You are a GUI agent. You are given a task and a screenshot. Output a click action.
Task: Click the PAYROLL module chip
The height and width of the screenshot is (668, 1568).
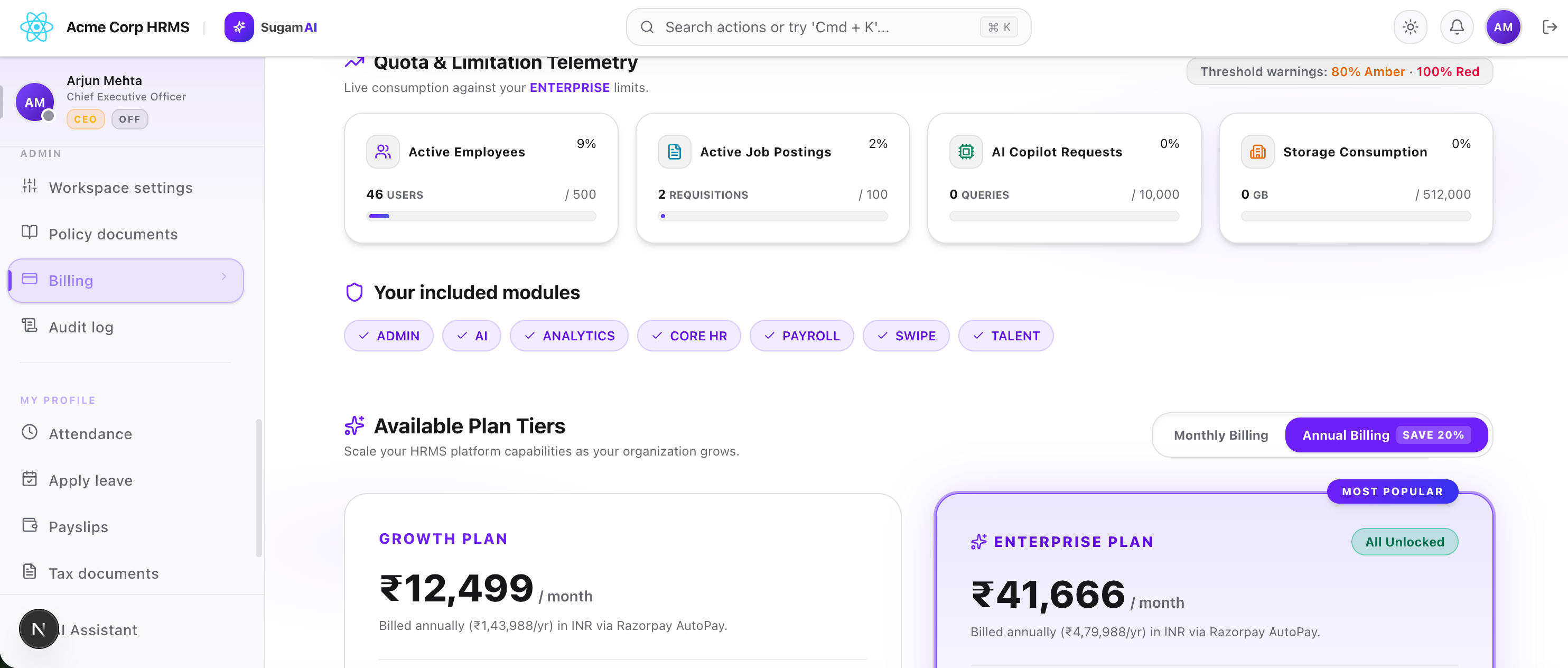[801, 336]
